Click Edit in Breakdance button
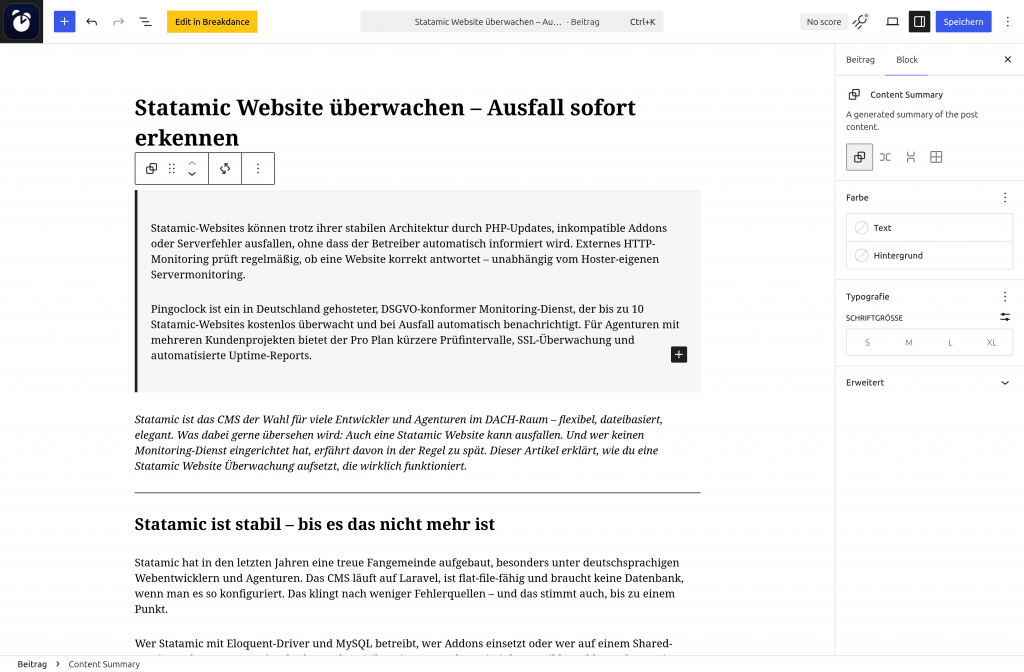The width and height of the screenshot is (1024, 672). tap(212, 22)
